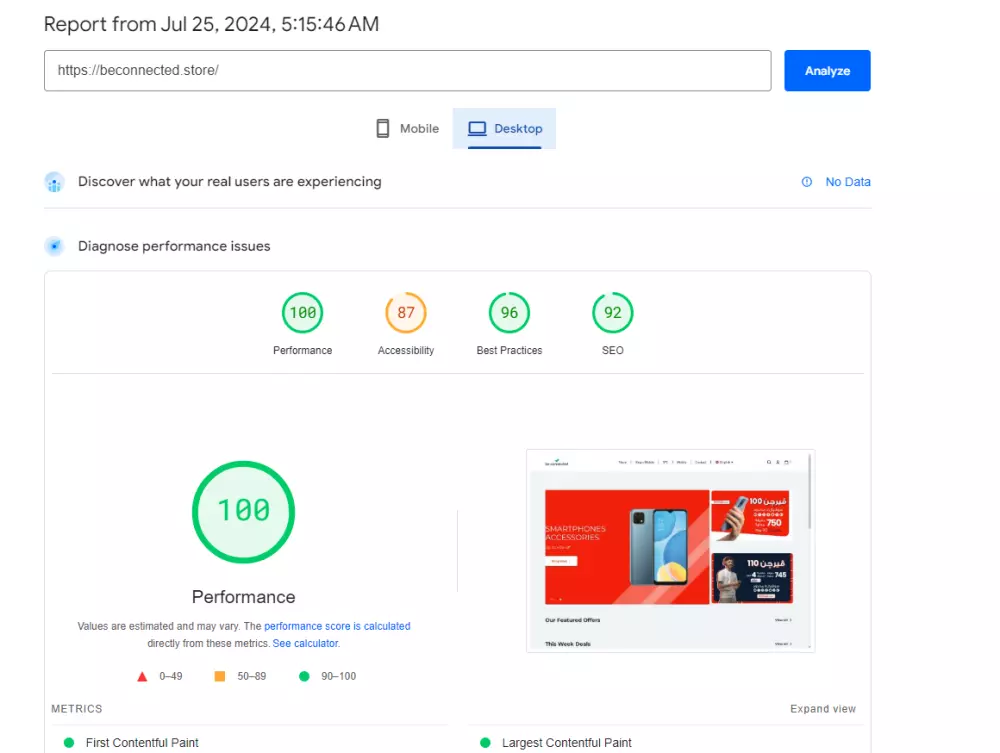This screenshot has height=753, width=1000.
Task: Click the phone icon on the Mobile tab
Action: [383, 128]
